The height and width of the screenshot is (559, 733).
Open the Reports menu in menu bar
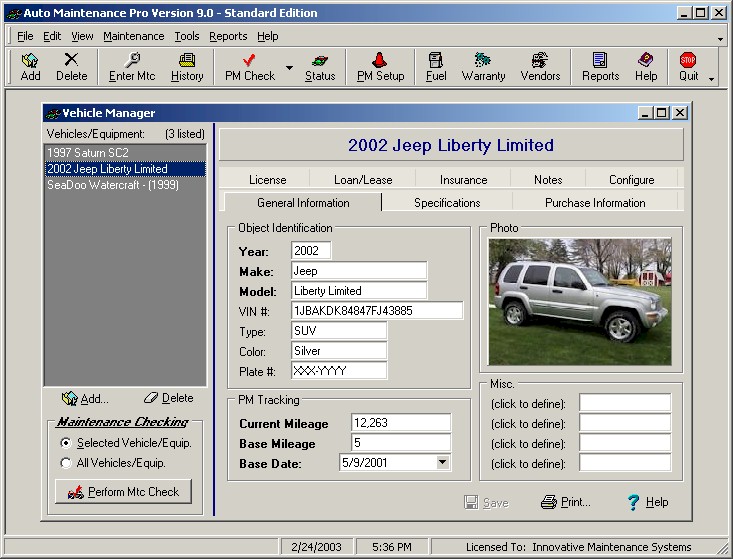click(228, 36)
